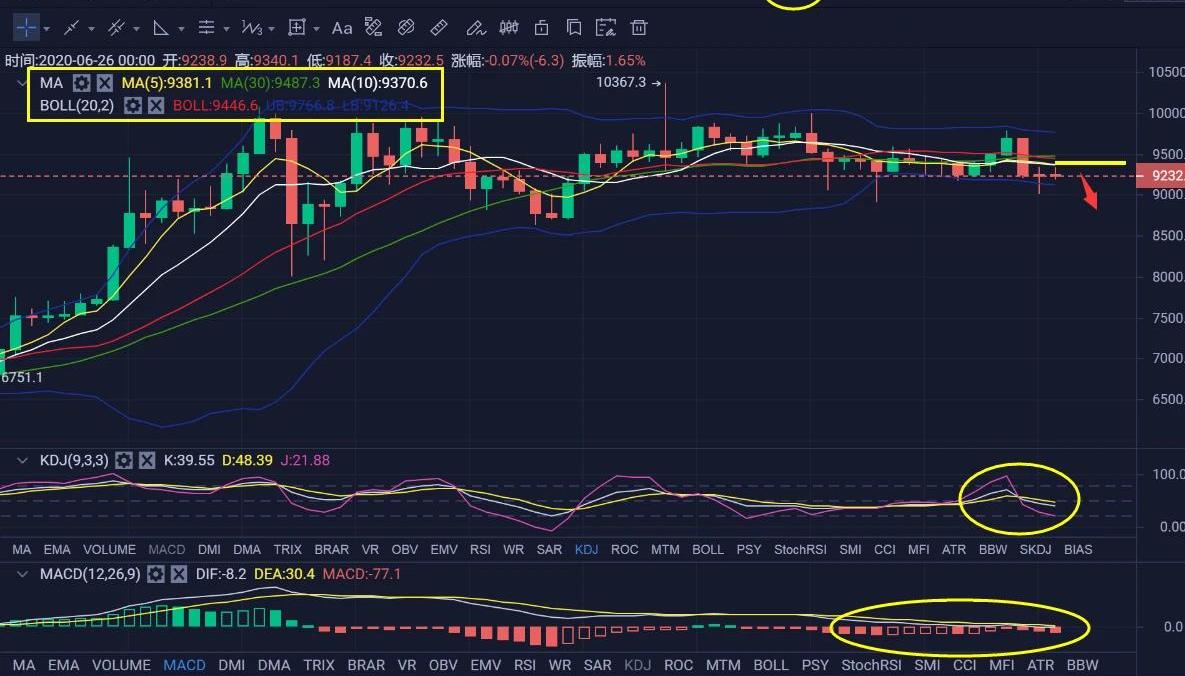Select highlighted MACD tab in MACD panel row
Screen dimensions: 1185x676
coord(184,665)
